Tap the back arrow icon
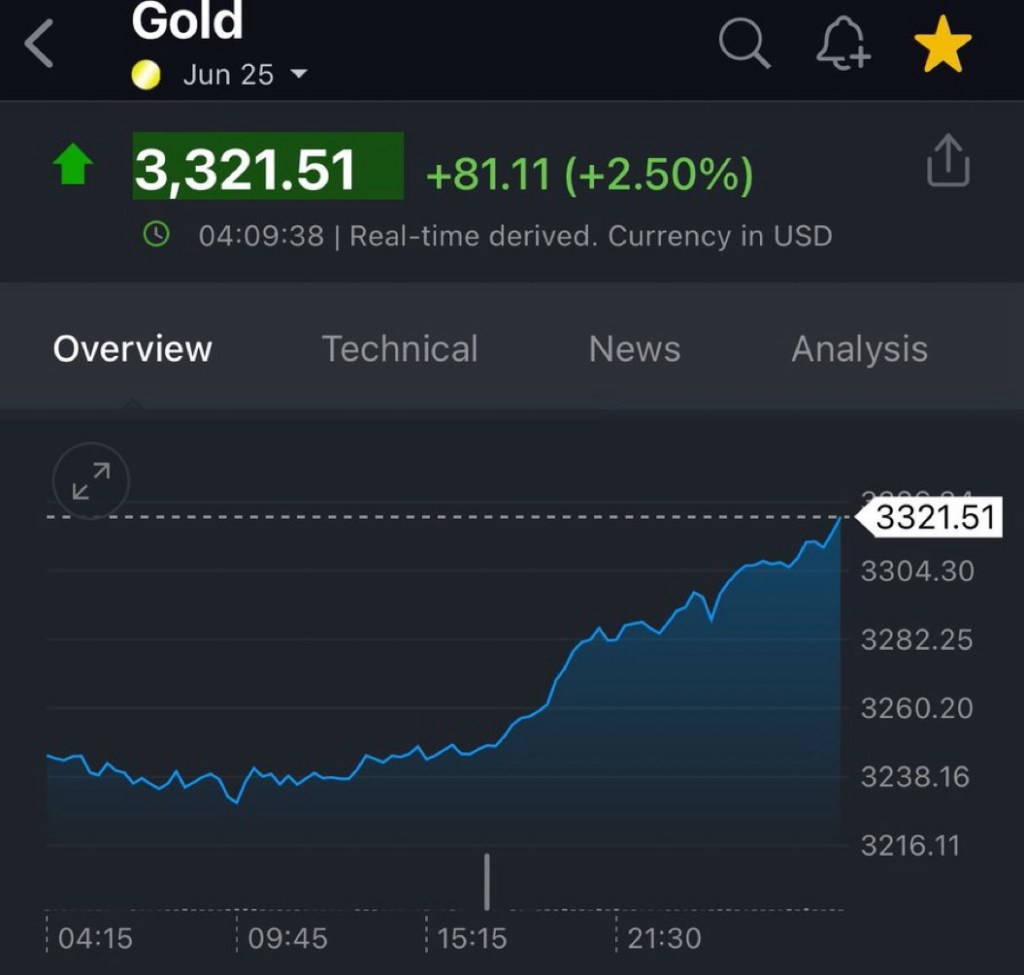1024x975 pixels. pos(39,45)
